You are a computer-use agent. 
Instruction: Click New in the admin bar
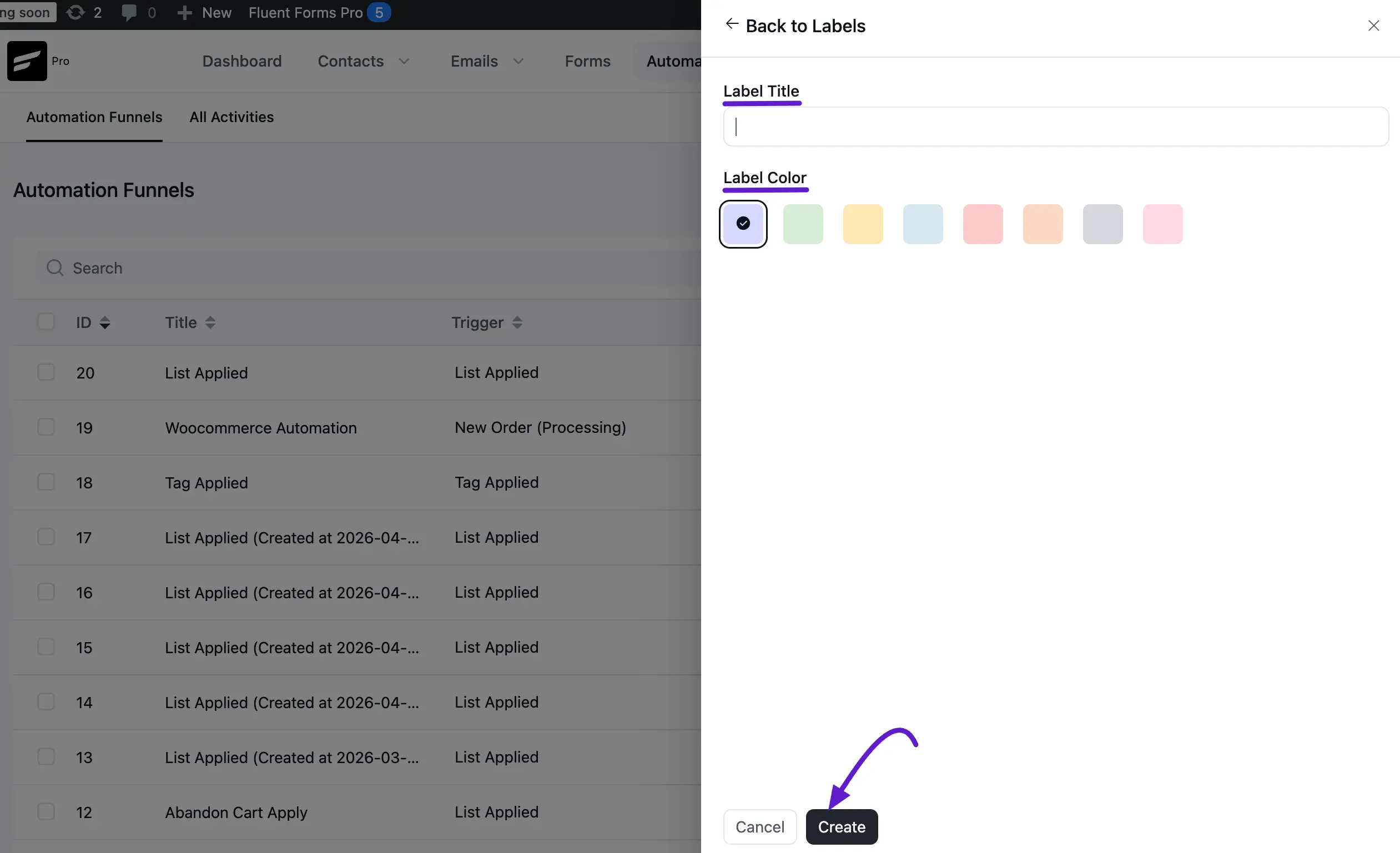(x=217, y=13)
